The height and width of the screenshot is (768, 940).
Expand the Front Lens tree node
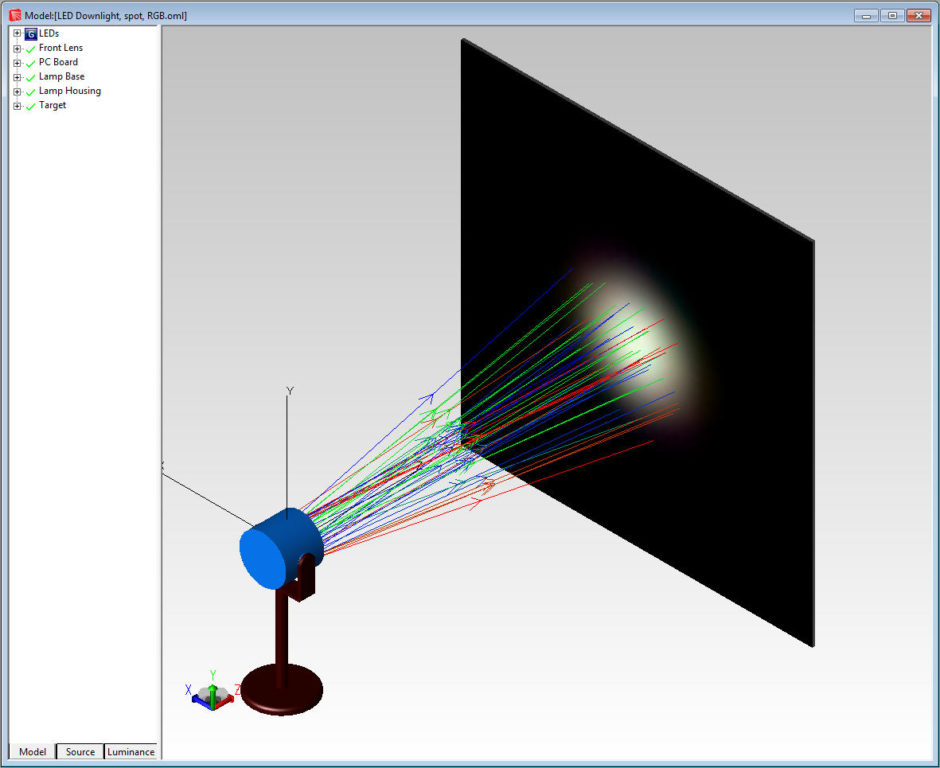pyautogui.click(x=16, y=48)
